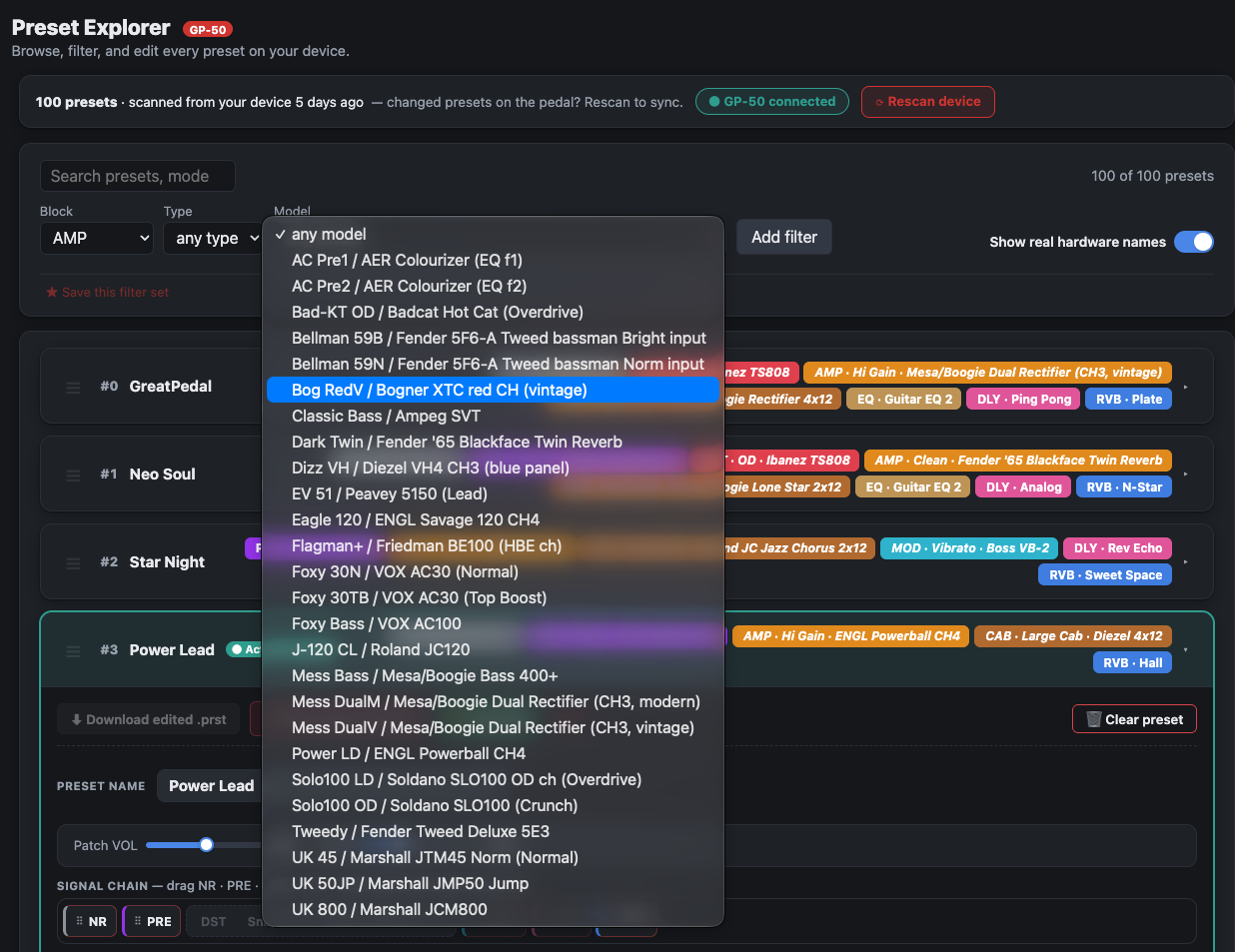Choose J-120 CL / Roland JC120
Image resolution: width=1235 pixels, height=952 pixels.
493,649
